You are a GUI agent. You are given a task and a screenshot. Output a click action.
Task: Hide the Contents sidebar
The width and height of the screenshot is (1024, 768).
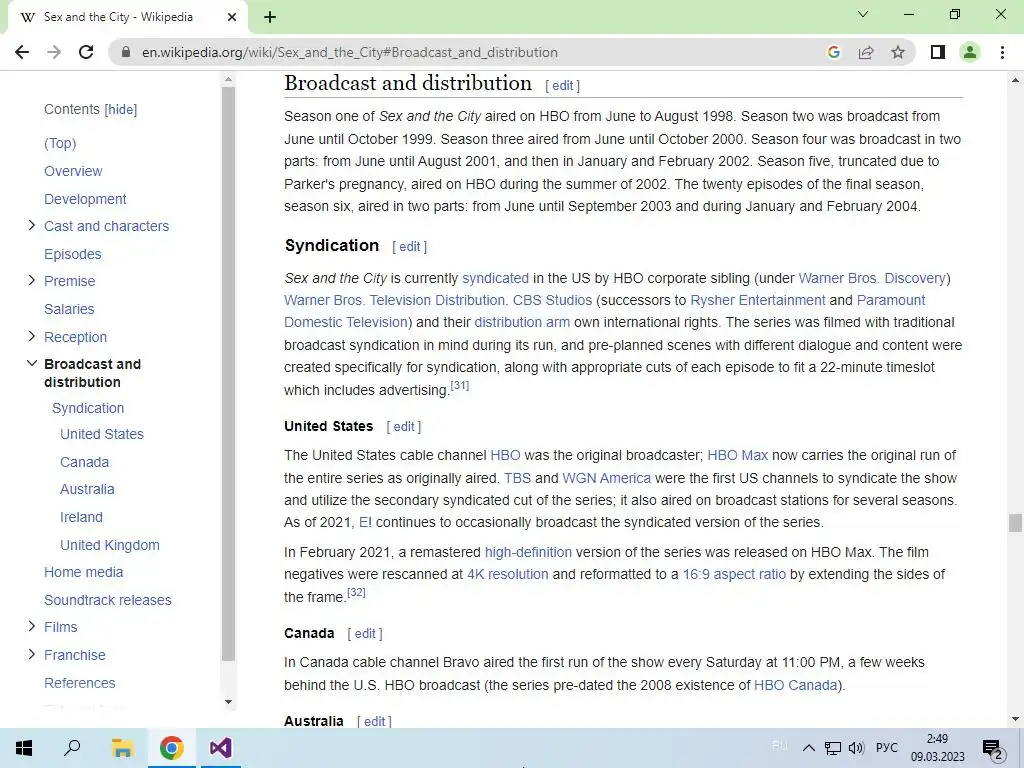click(x=121, y=110)
